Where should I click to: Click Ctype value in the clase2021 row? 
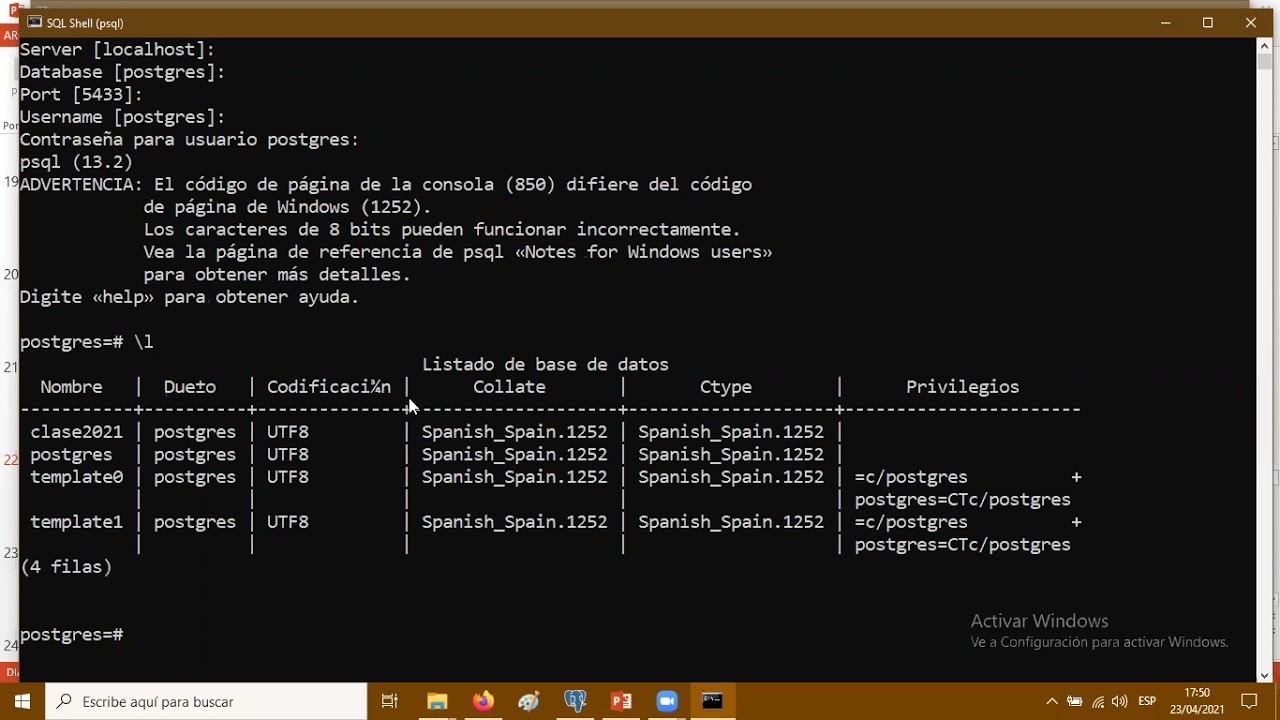click(x=731, y=432)
